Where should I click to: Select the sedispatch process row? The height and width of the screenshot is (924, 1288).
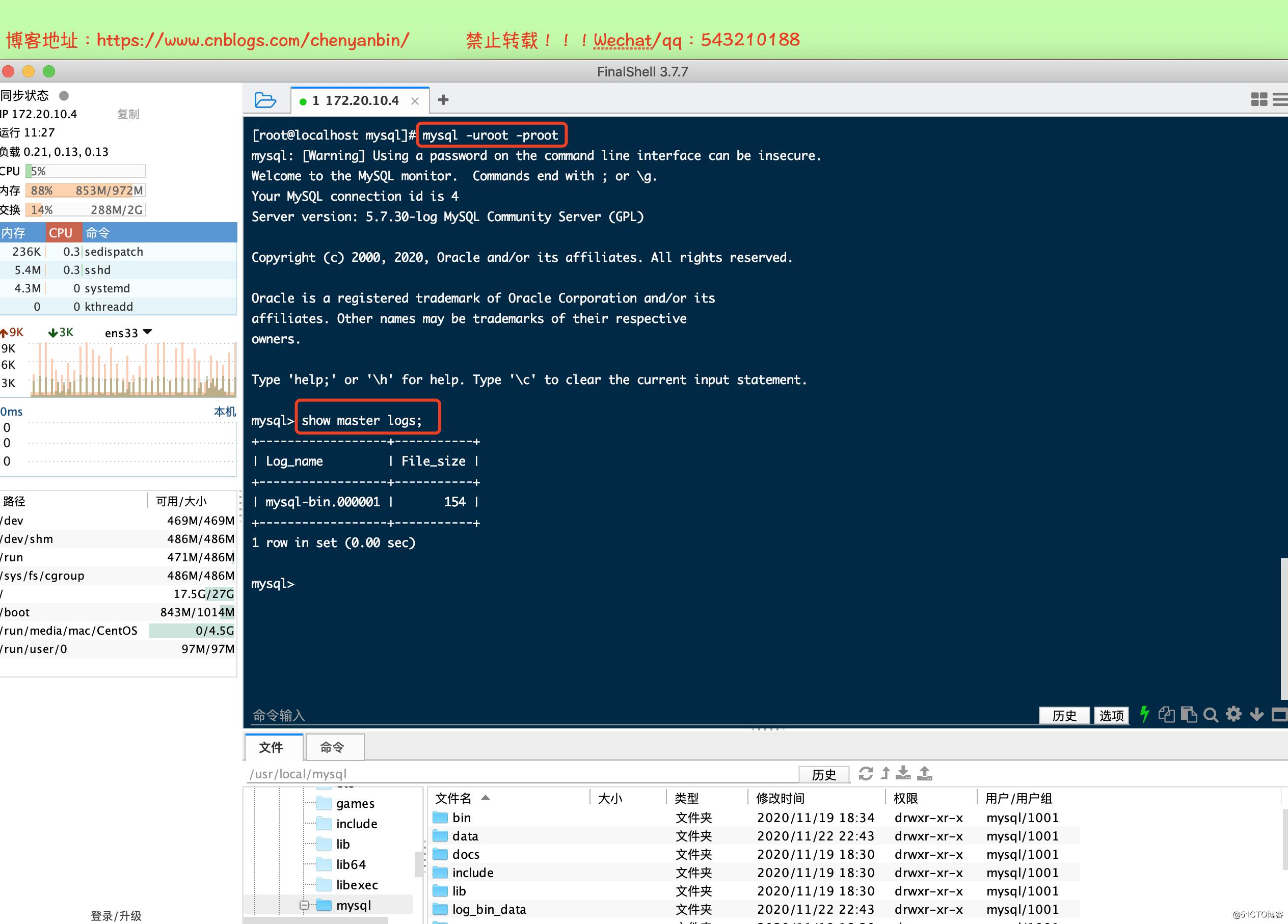pyautogui.click(x=118, y=252)
